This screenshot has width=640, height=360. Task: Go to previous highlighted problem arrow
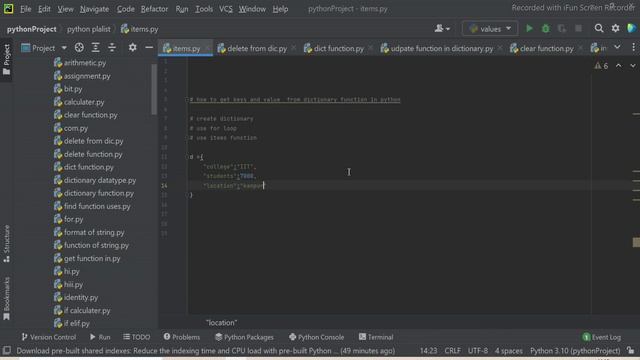619,66
